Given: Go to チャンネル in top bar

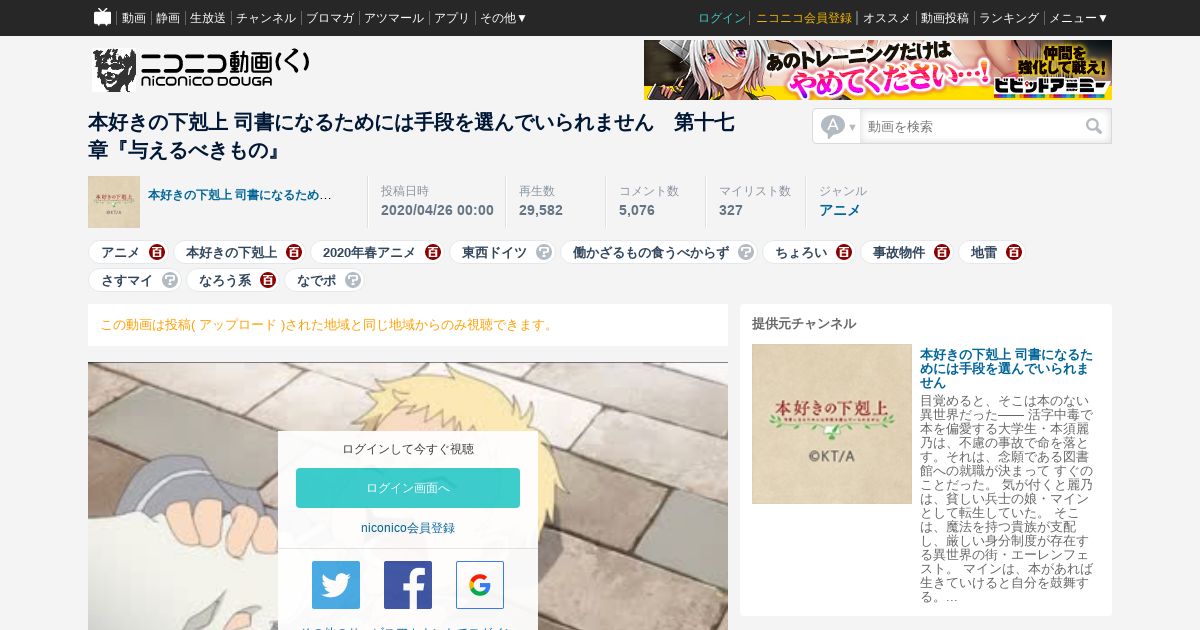Looking at the screenshot, I should [266, 18].
